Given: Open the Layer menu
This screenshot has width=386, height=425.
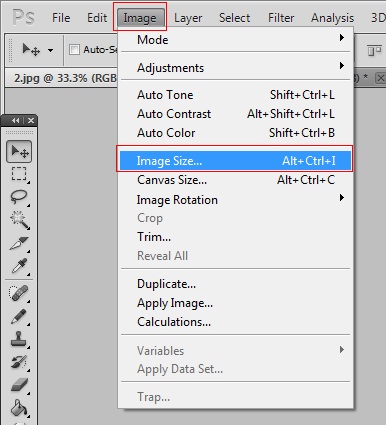Looking at the screenshot, I should 188,18.
